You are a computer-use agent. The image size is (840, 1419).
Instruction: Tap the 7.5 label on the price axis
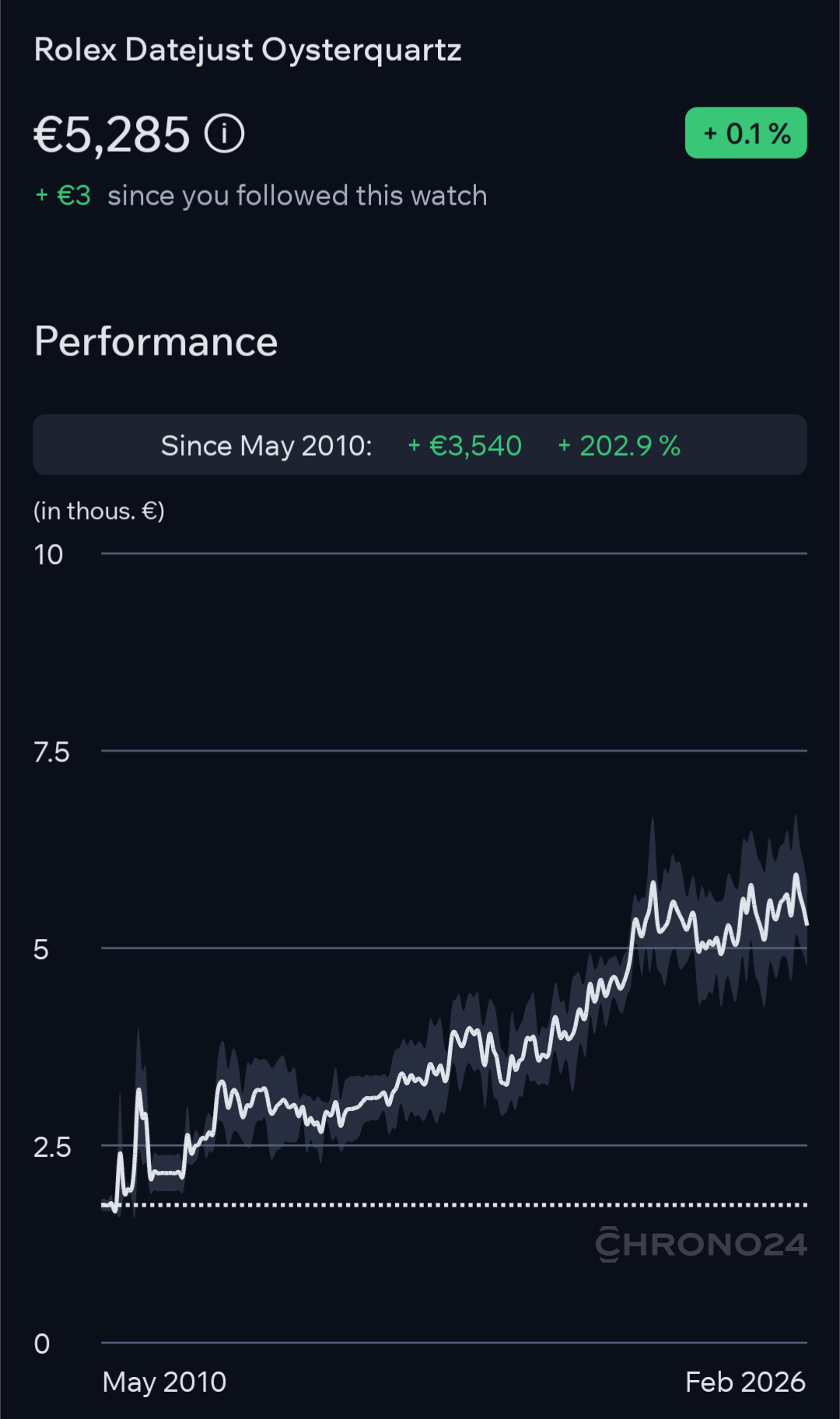coord(51,752)
